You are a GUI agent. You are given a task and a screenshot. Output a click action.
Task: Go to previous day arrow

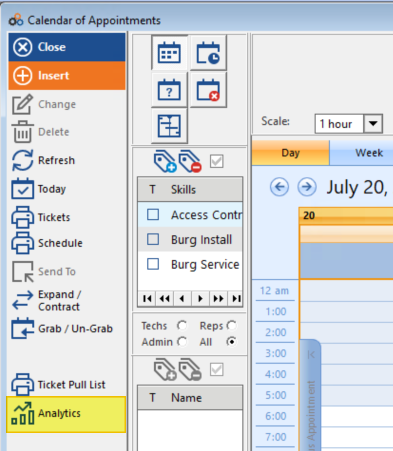[279, 187]
